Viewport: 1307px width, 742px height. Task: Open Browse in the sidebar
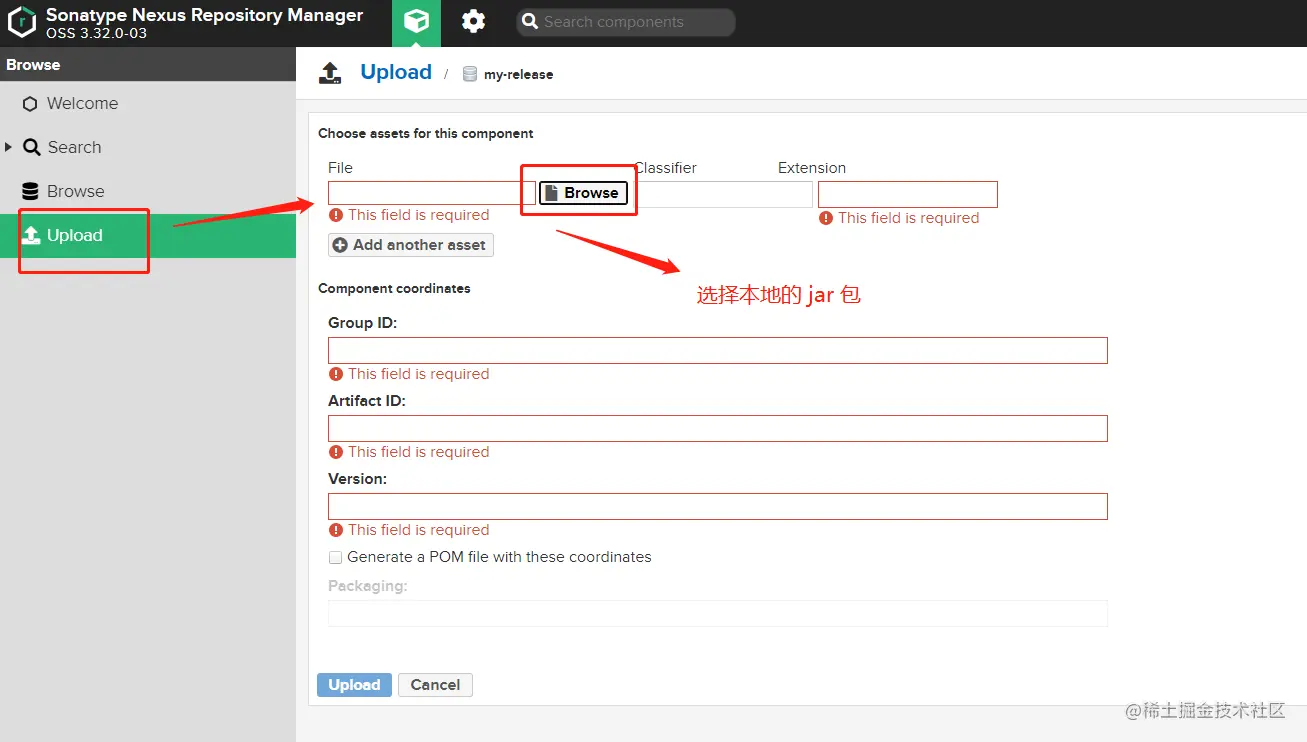click(148, 191)
